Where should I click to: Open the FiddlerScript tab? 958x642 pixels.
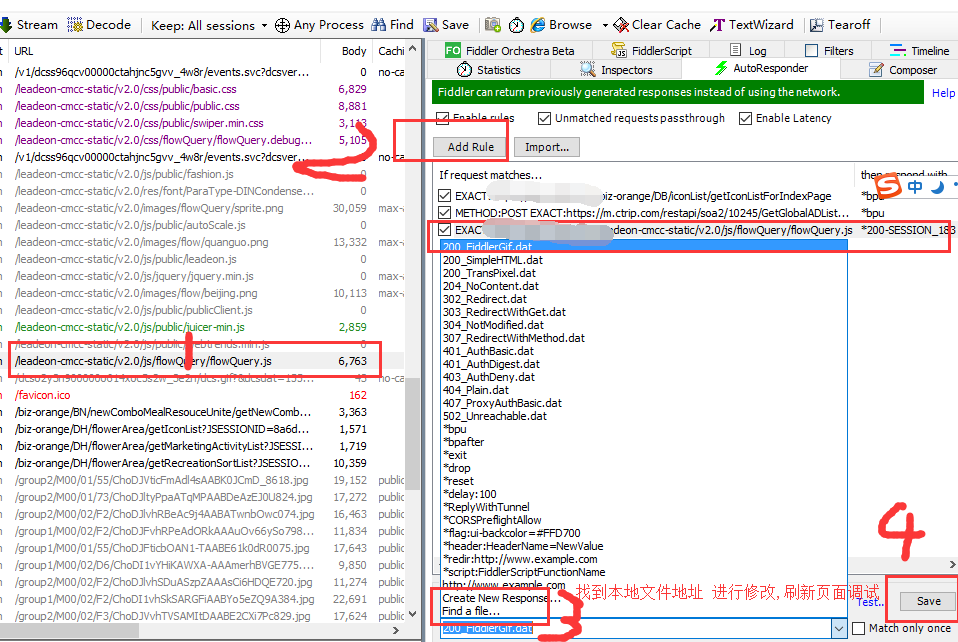[651, 51]
